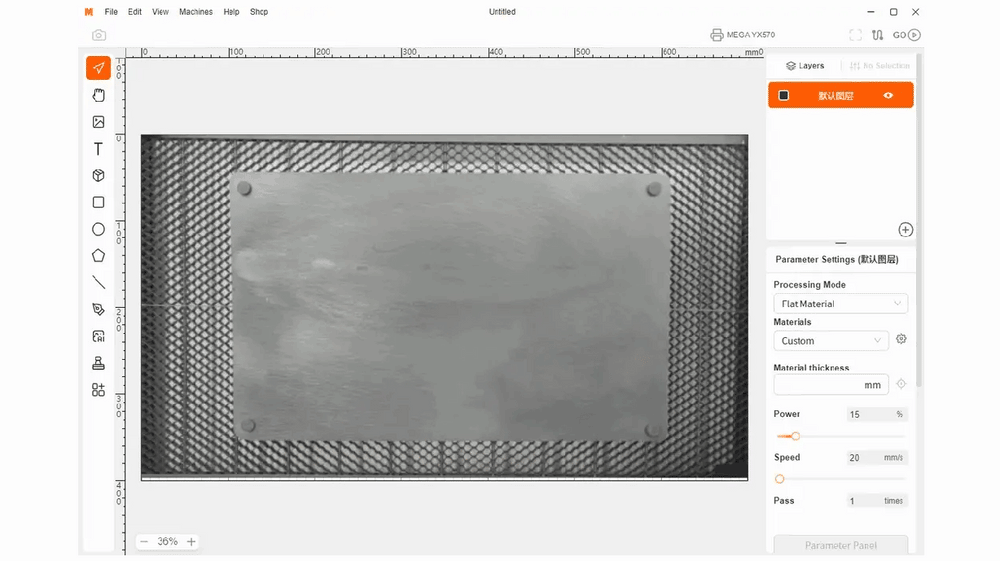The height and width of the screenshot is (561, 1000).
Task: Activate the pen path tool
Action: (98, 309)
